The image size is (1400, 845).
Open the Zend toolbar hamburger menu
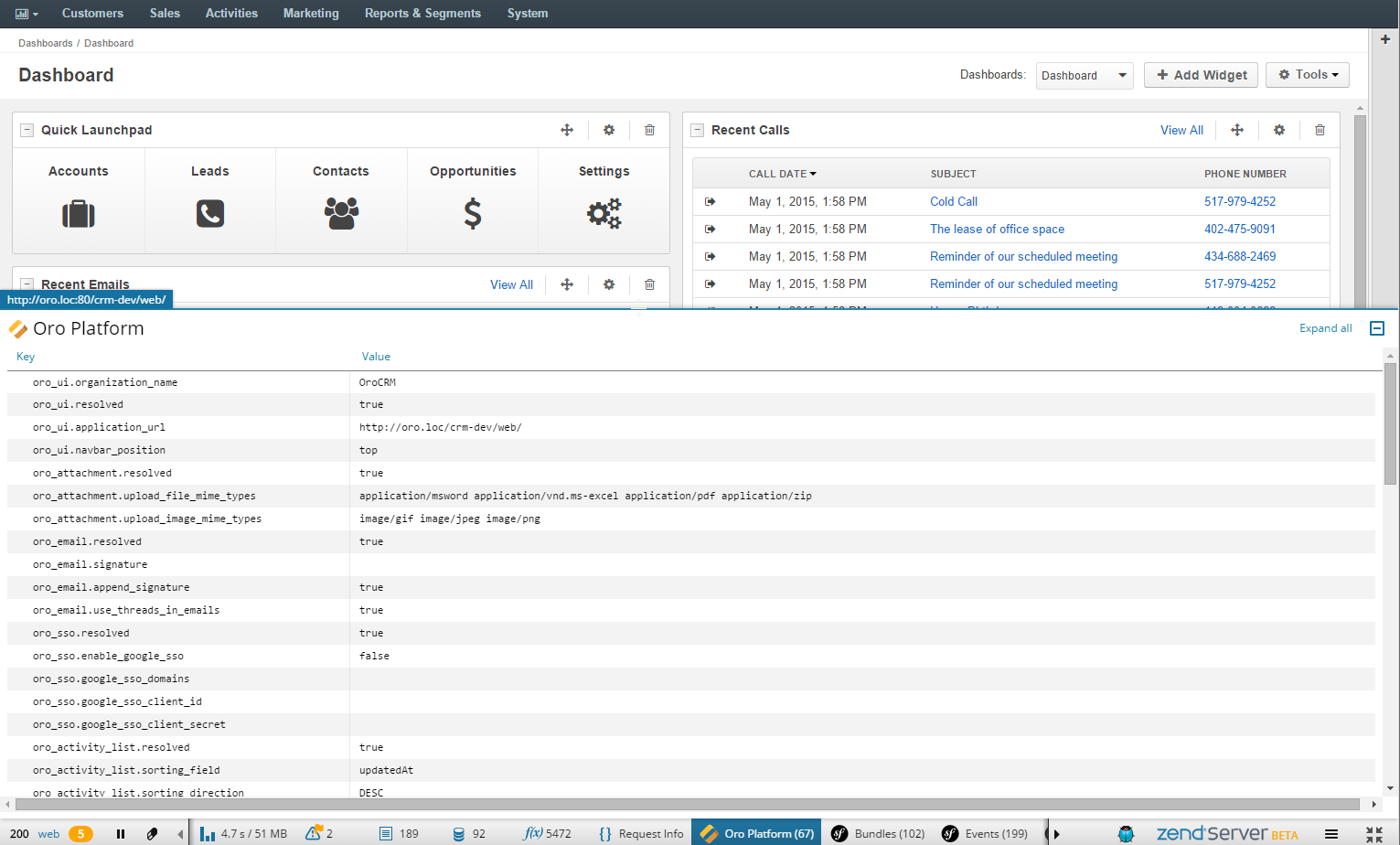[x=1331, y=834]
